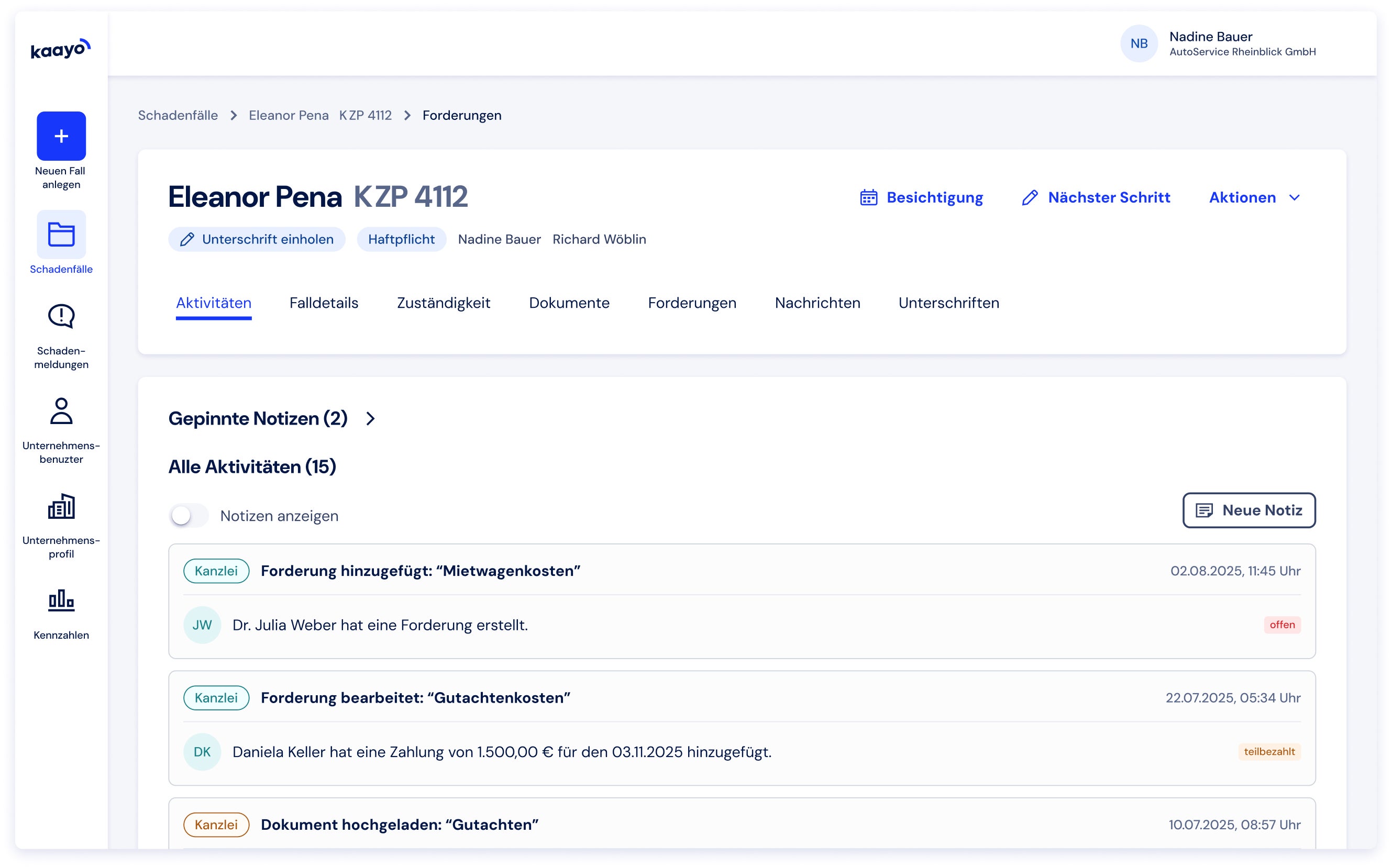
Task: Switch to the Aktivitäten tab
Action: tap(214, 303)
